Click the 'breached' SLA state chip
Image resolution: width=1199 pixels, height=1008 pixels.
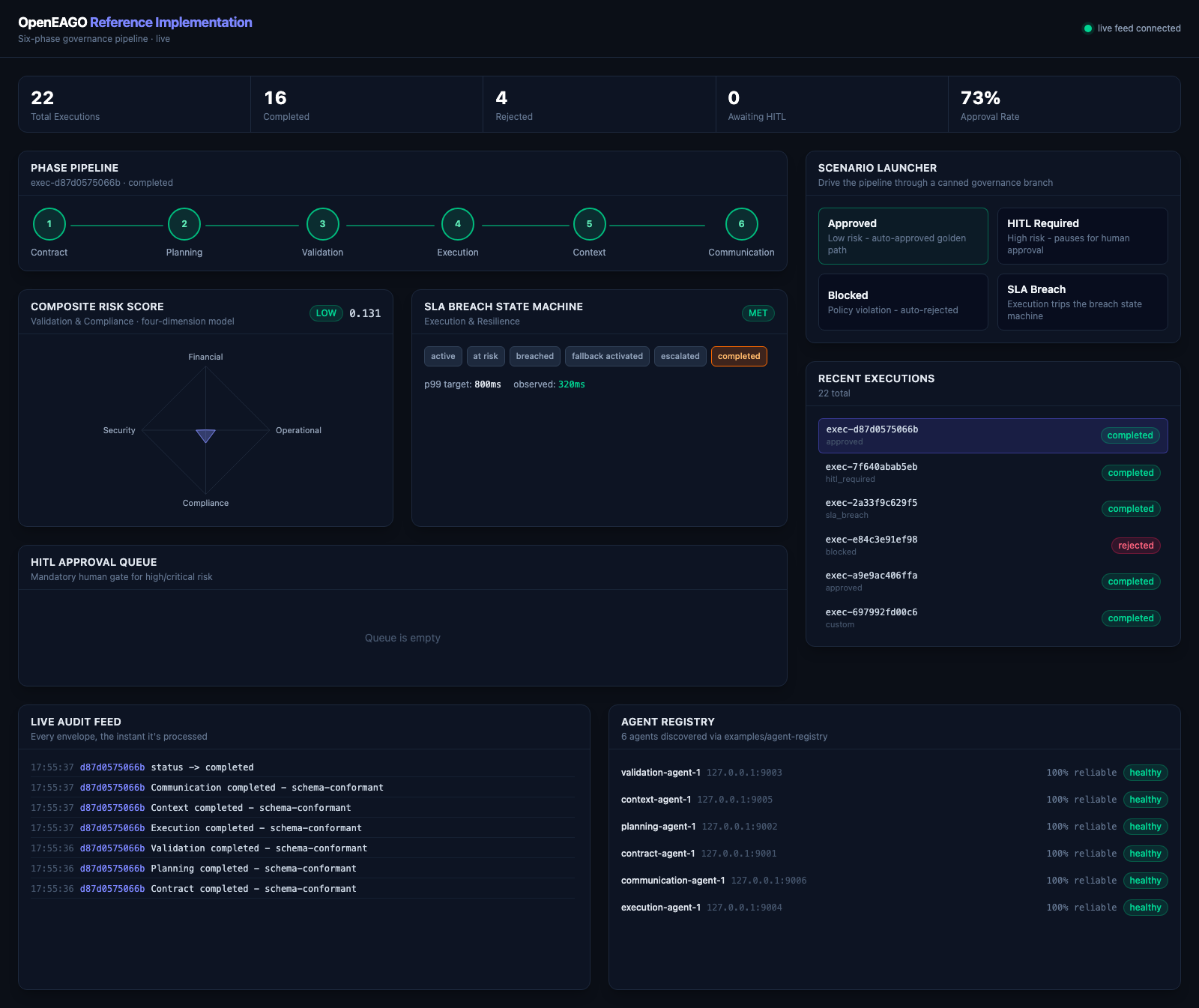point(535,356)
